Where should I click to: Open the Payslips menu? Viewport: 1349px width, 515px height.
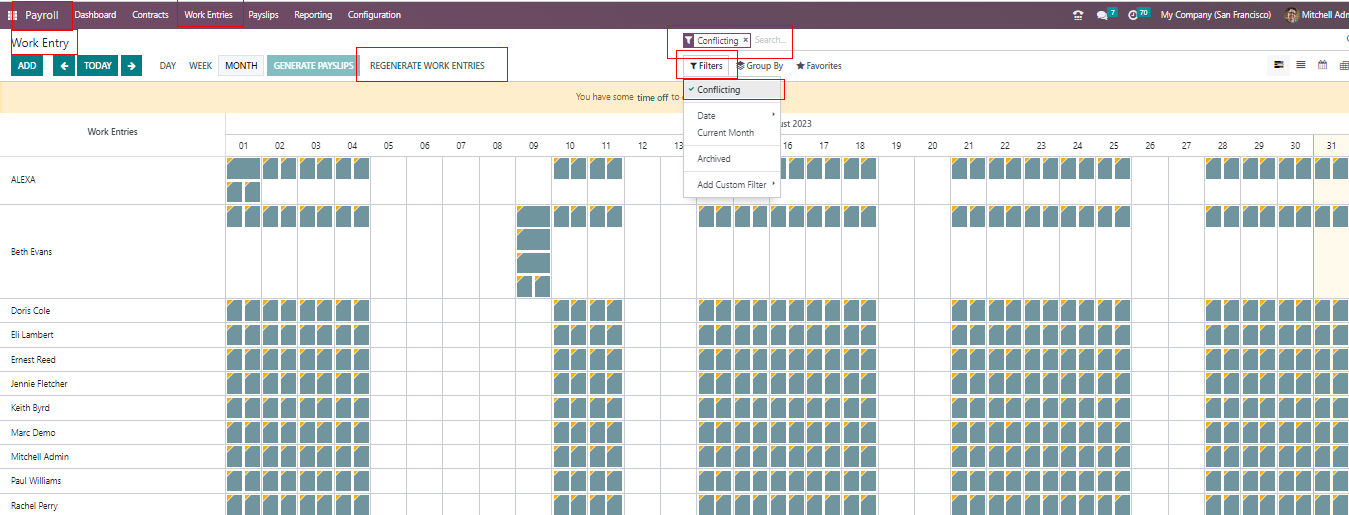pos(263,15)
